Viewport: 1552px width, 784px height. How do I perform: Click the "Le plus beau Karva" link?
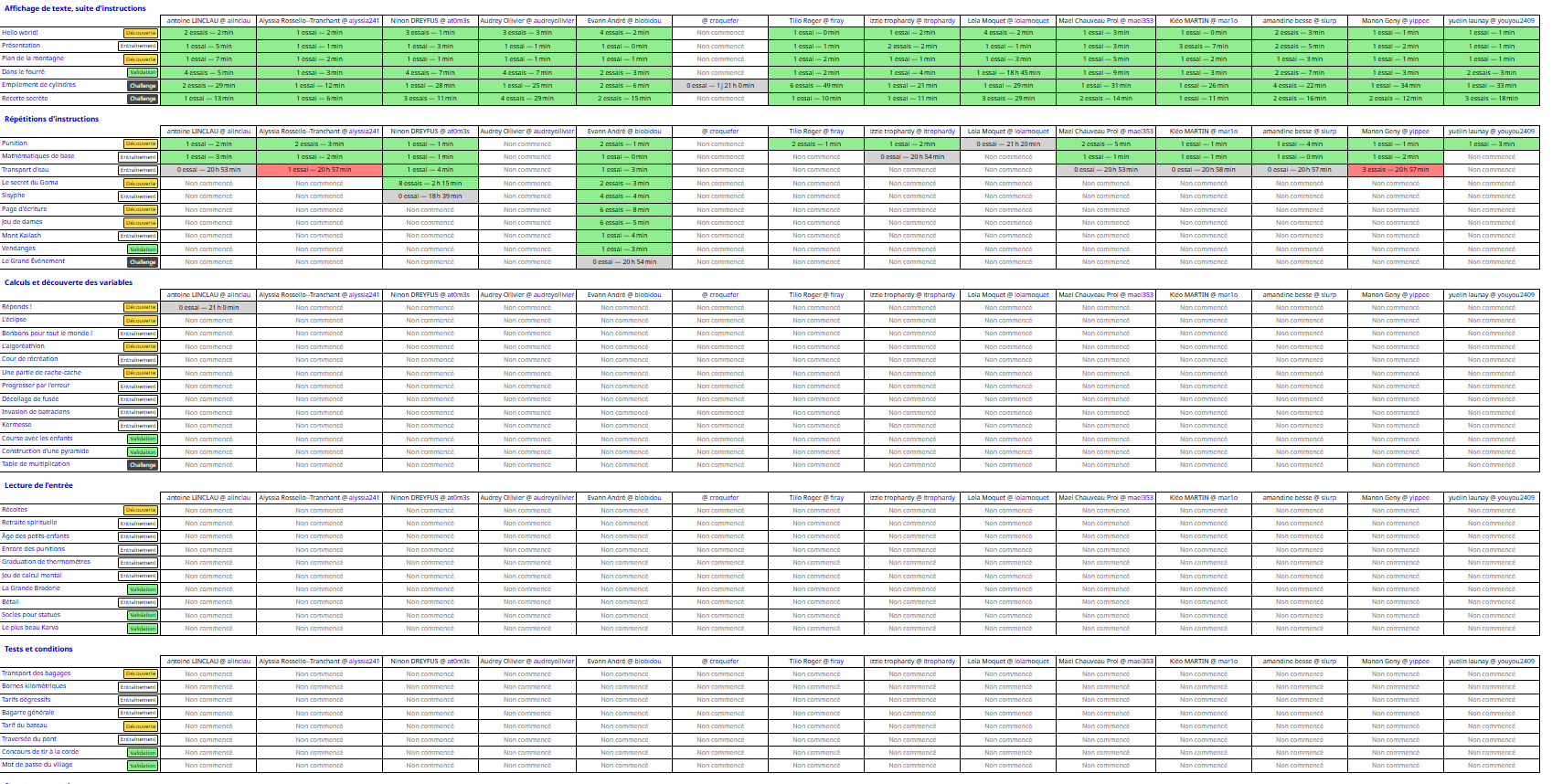(30, 628)
